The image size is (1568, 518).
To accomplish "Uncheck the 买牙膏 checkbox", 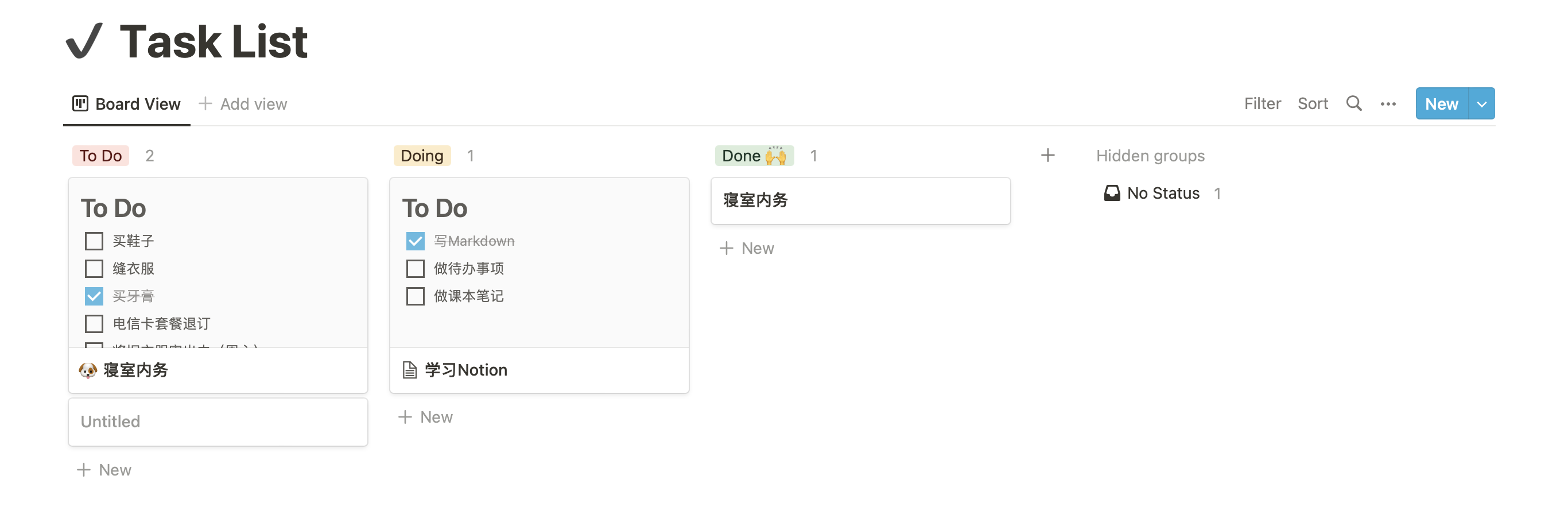I will (94, 296).
